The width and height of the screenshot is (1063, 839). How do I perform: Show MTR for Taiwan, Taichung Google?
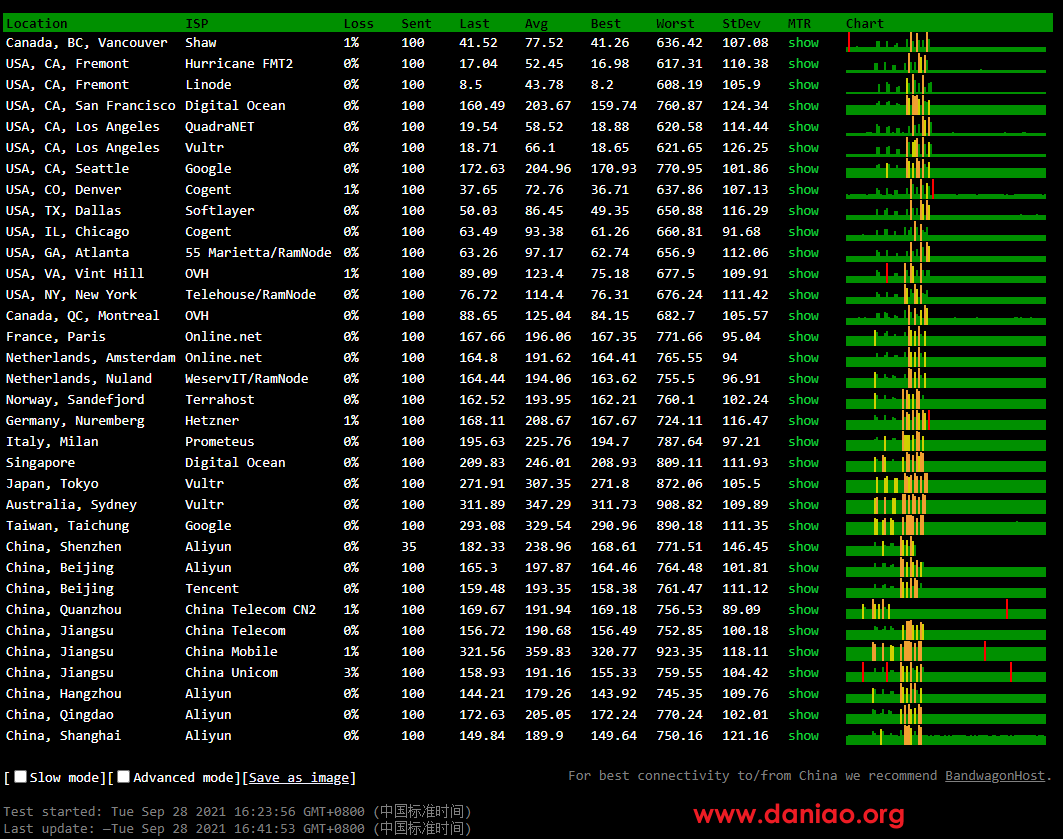pos(803,526)
